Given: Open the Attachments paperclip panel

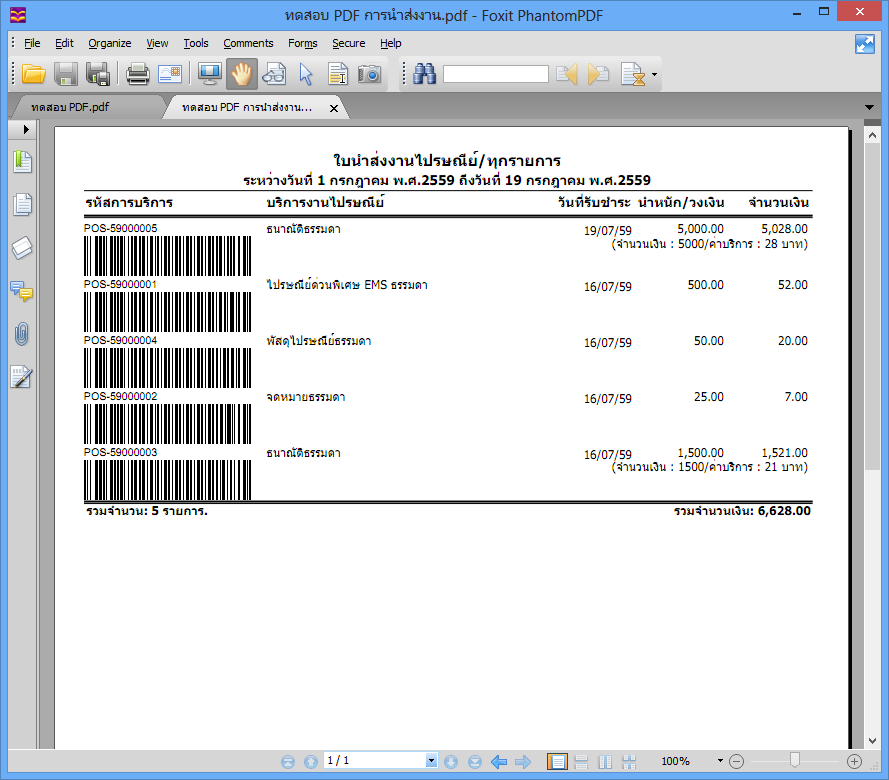Looking at the screenshot, I should (22, 334).
